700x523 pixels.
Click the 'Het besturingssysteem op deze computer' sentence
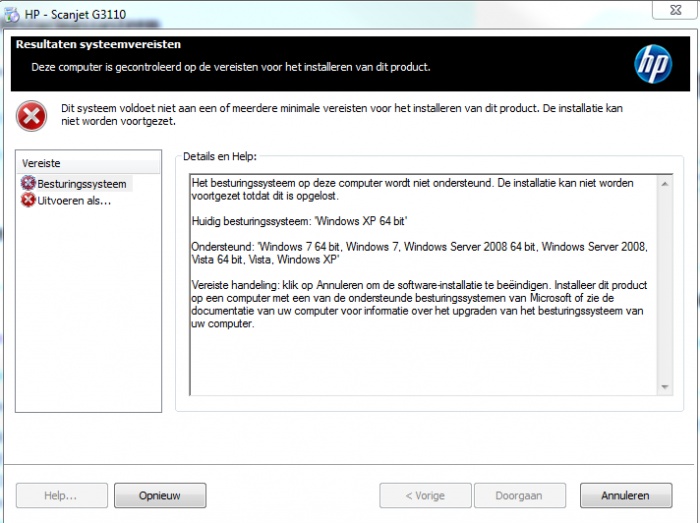412,189
